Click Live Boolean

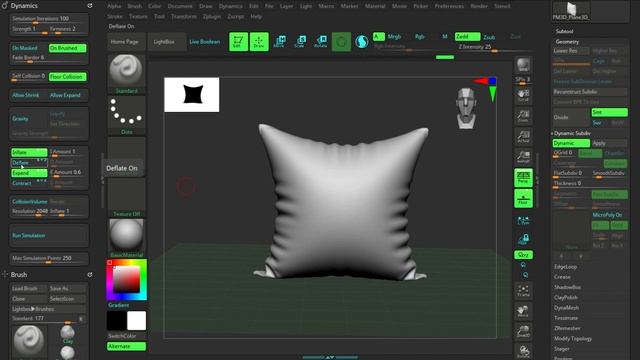tap(204, 42)
